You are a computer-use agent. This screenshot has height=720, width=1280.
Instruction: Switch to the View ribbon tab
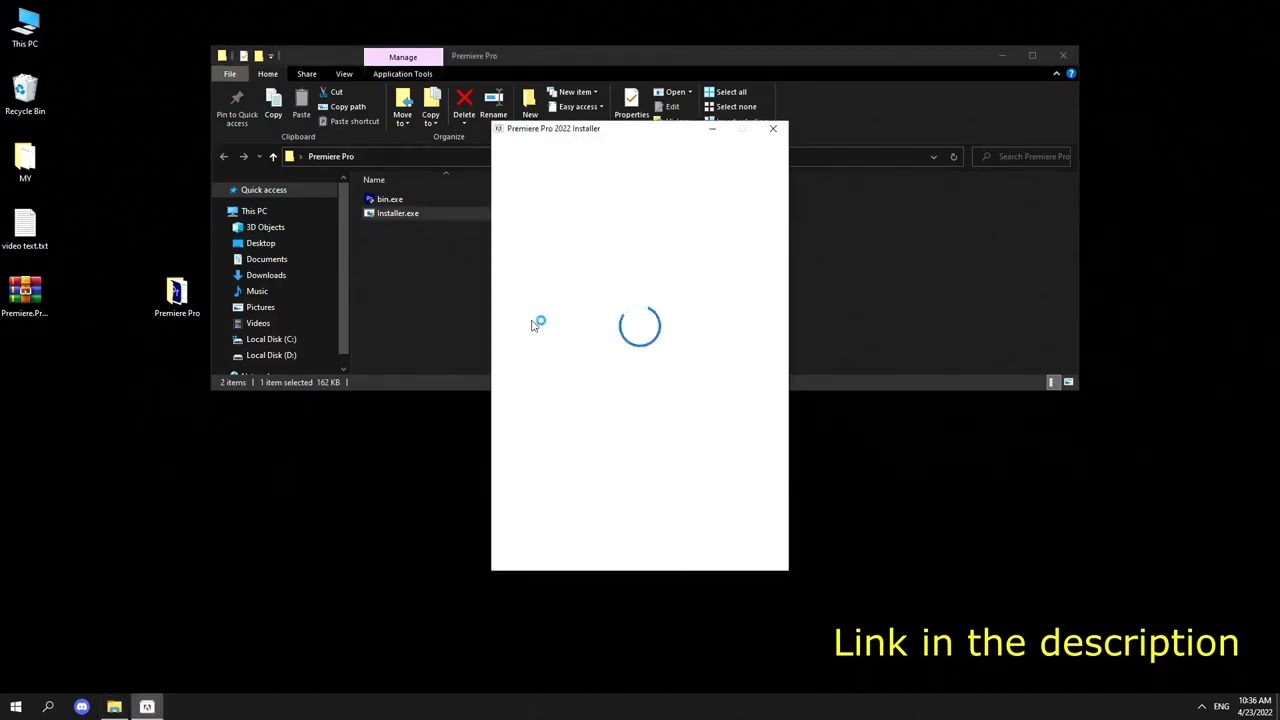point(344,74)
